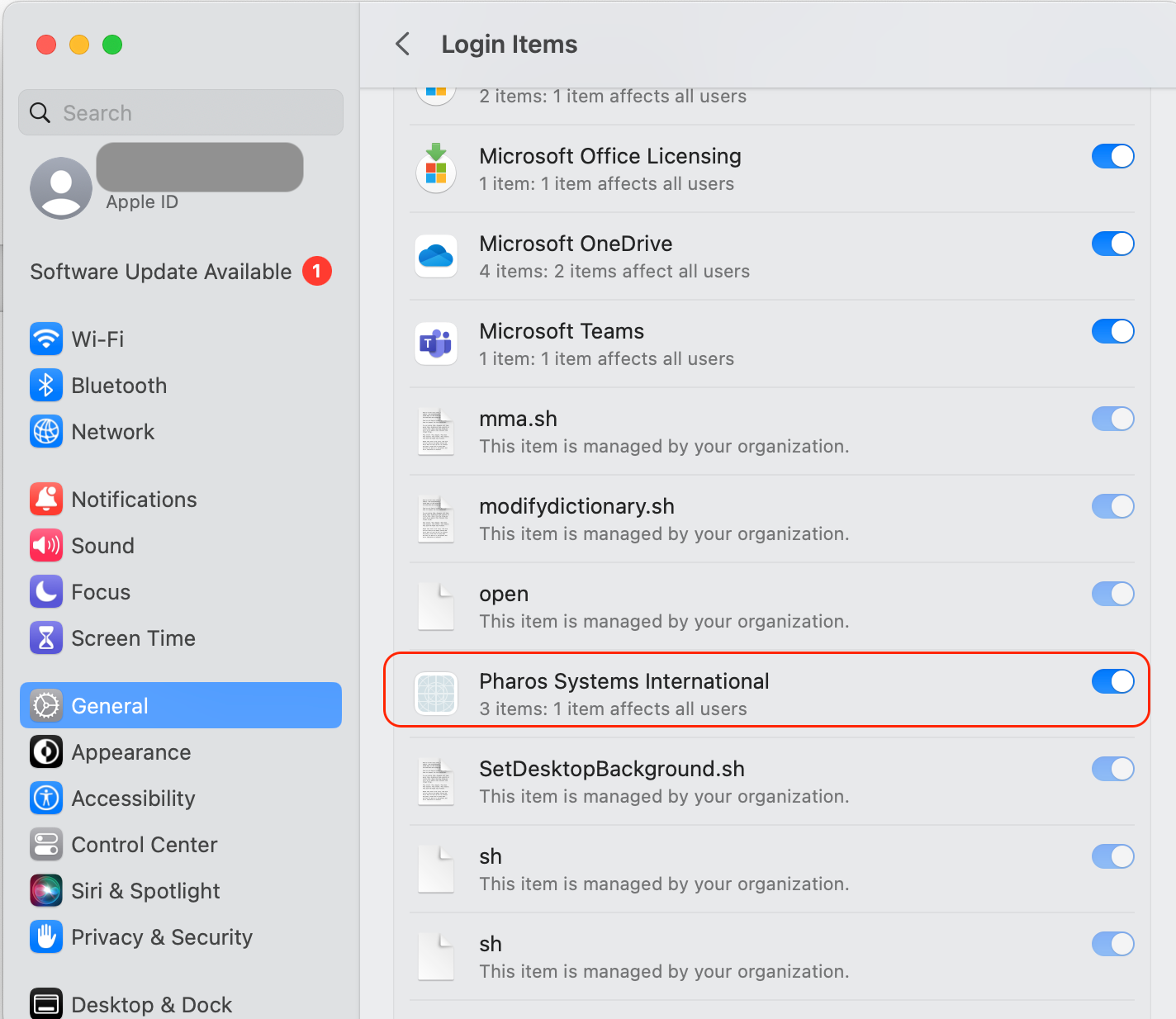
Task: Click the search magnifier icon
Action: click(x=40, y=112)
